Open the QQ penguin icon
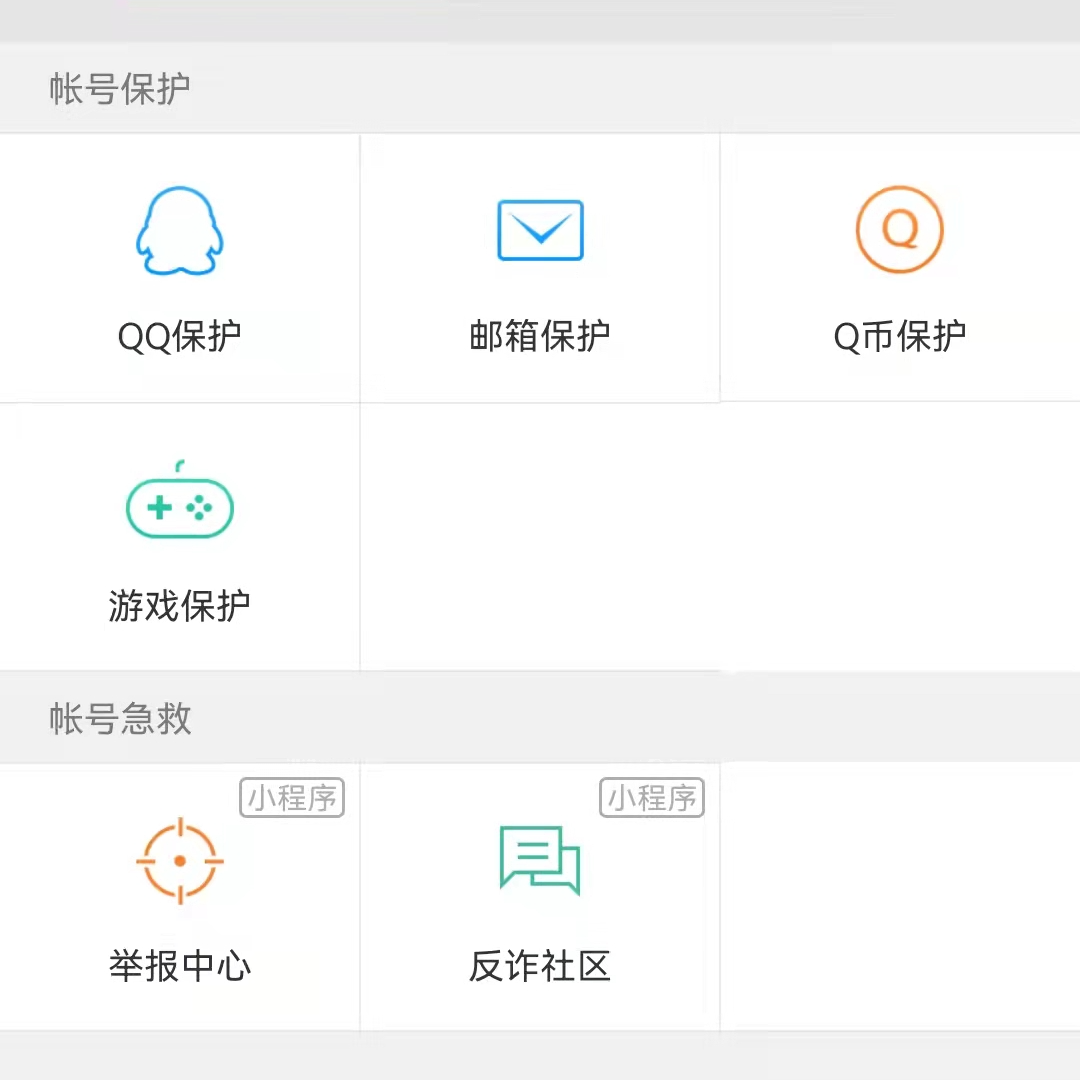This screenshot has width=1080, height=1080. coord(180,231)
